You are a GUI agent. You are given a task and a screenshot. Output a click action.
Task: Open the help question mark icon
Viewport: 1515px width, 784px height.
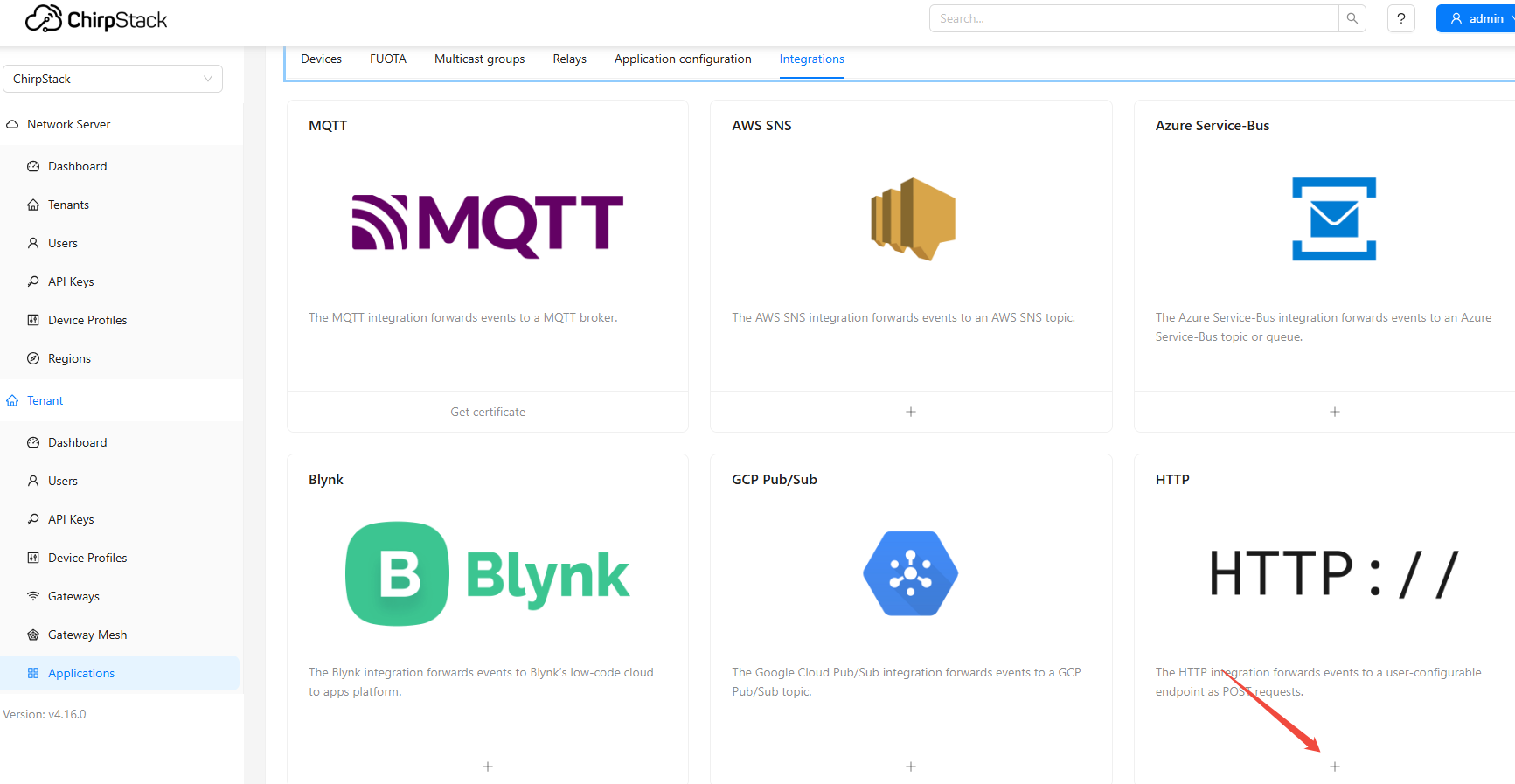point(1400,18)
